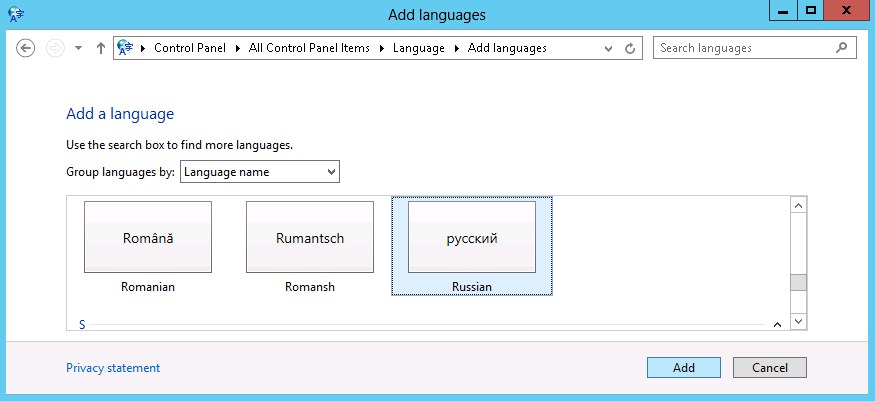Screen dimensions: 875x401
Task: Click the scroll down arrow in language list
Action: [798, 321]
